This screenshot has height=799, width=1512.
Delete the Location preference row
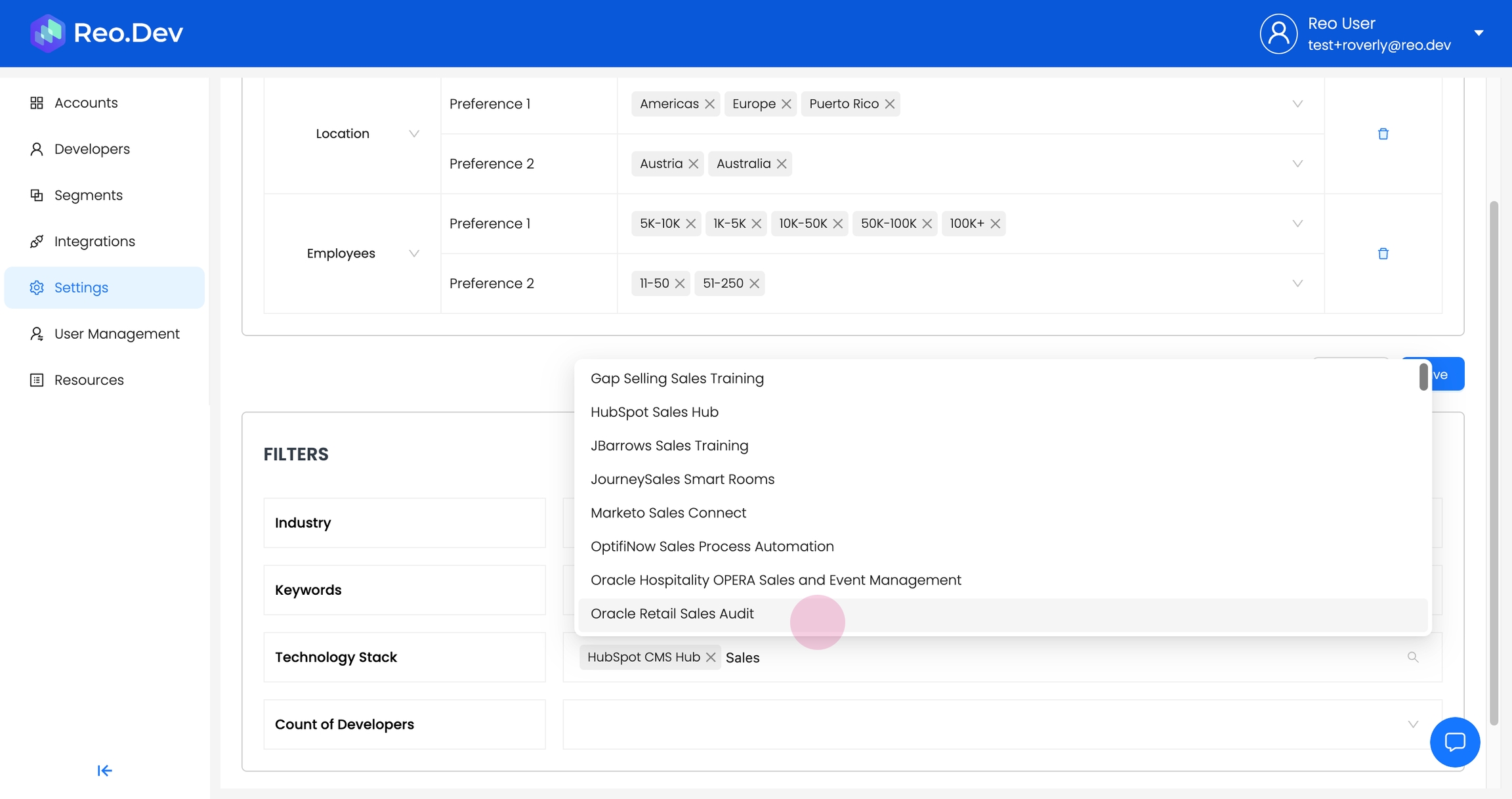coord(1383,134)
